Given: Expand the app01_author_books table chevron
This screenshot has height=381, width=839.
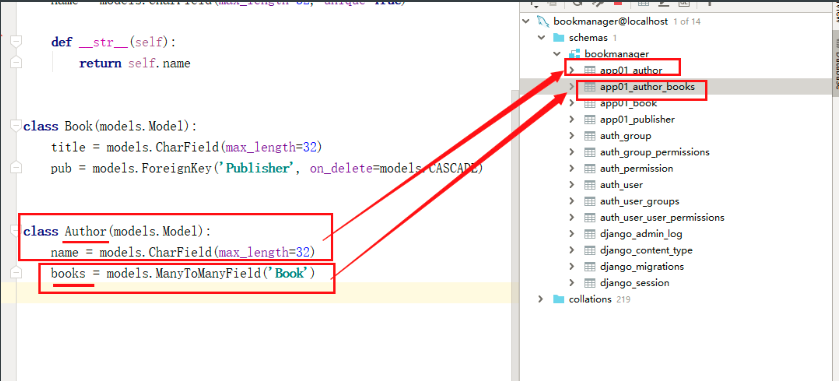Looking at the screenshot, I should (572, 87).
